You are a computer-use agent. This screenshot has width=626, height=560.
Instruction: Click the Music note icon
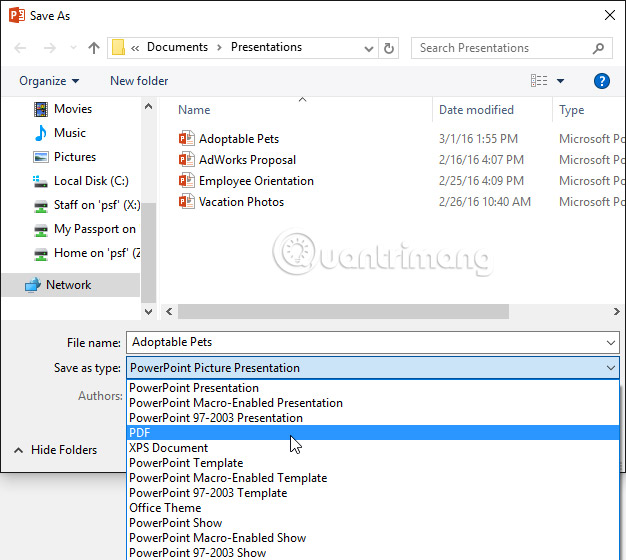(41, 133)
